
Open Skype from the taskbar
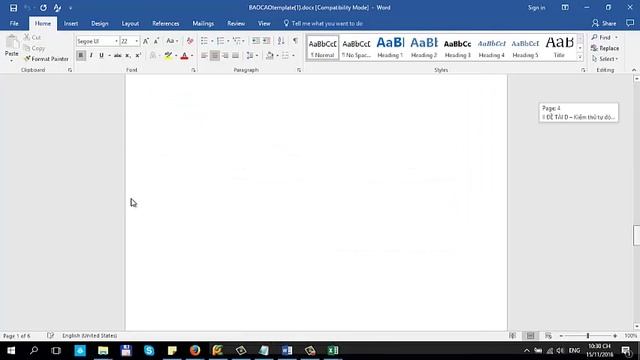(149, 350)
